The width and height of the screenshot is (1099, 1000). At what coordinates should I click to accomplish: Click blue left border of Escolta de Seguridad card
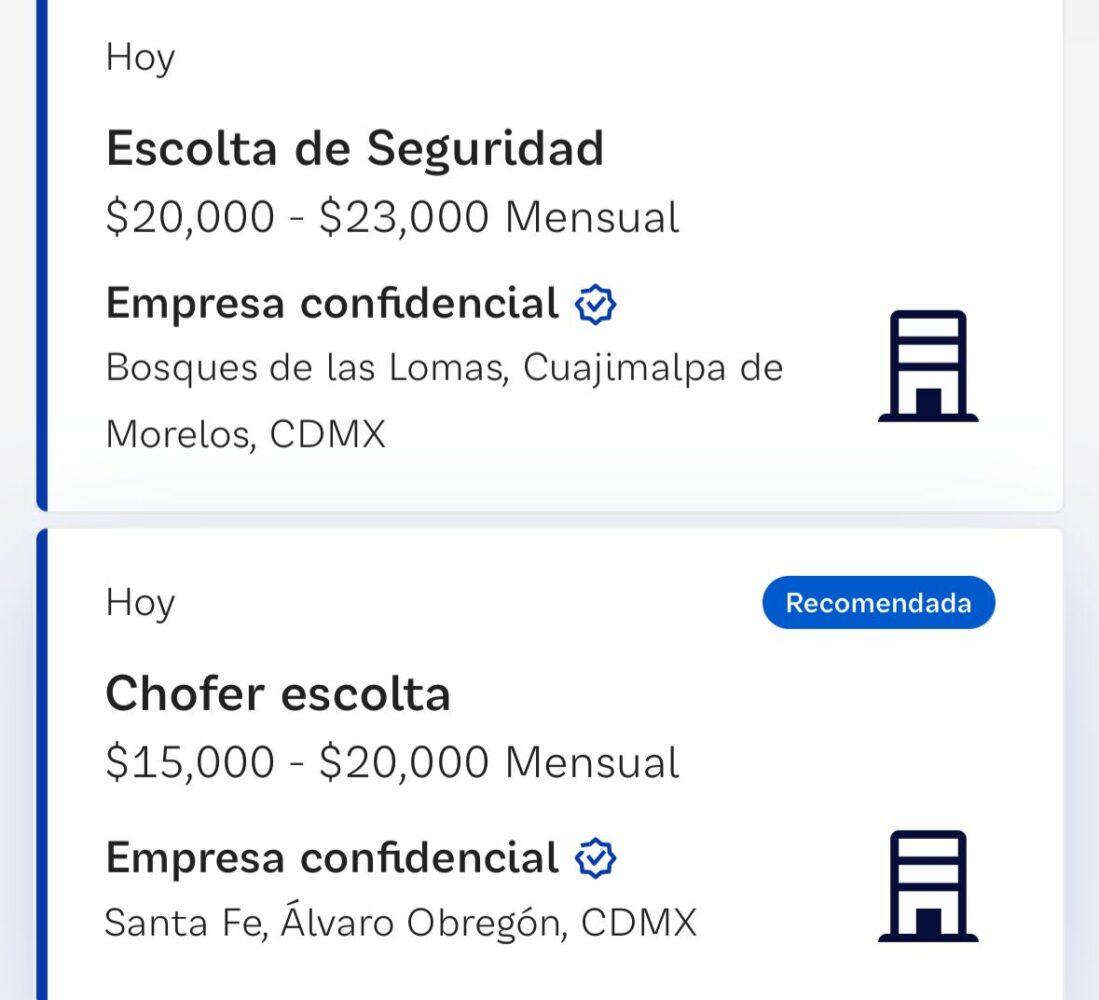(x=42, y=250)
